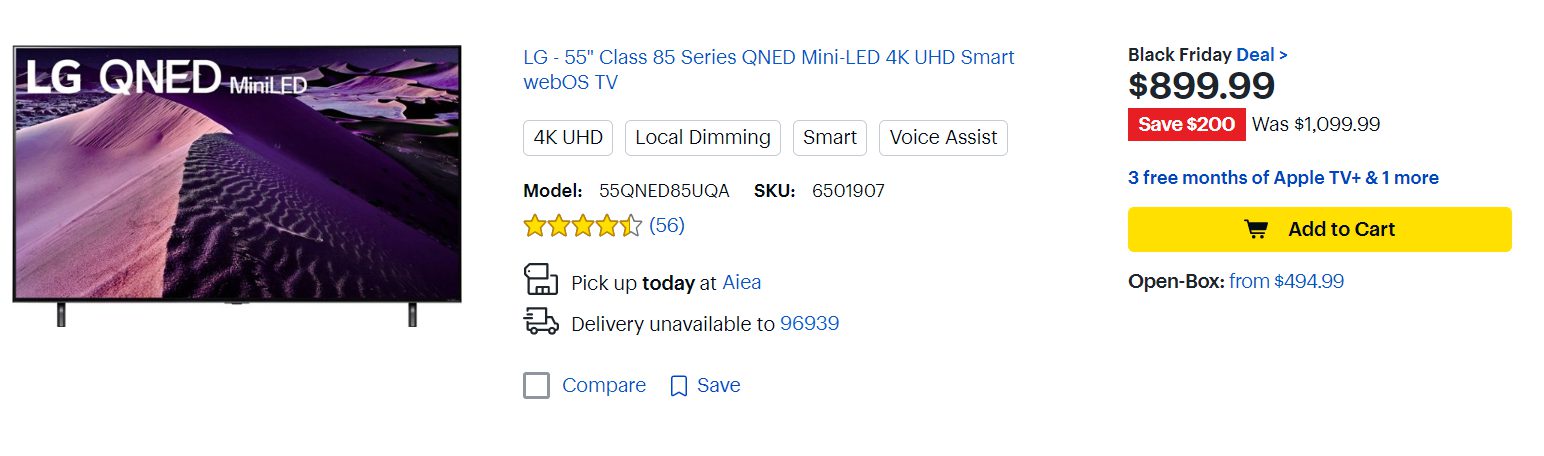Screen dimensions: 1544x456
Task: Click the Save bookmark icon
Action: pos(679,386)
